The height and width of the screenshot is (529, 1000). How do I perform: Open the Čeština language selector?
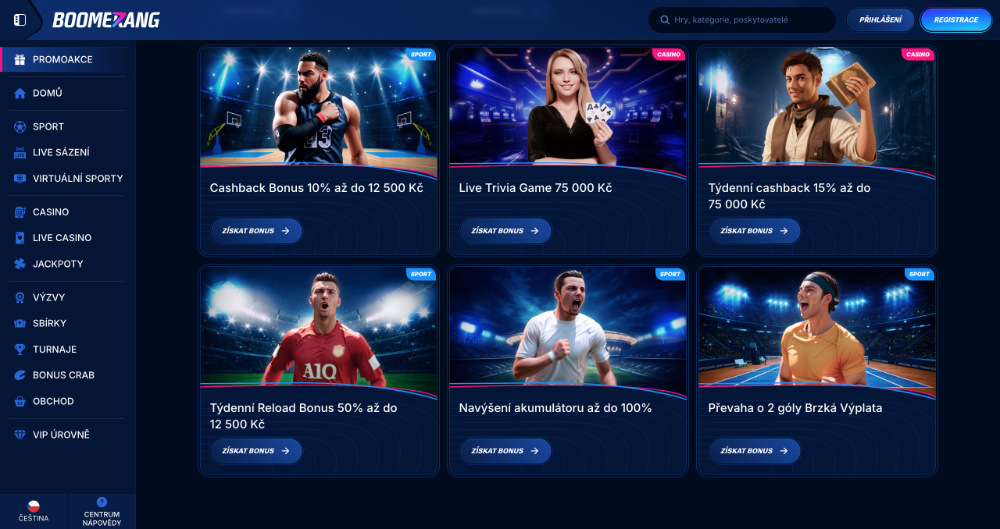tap(33, 511)
